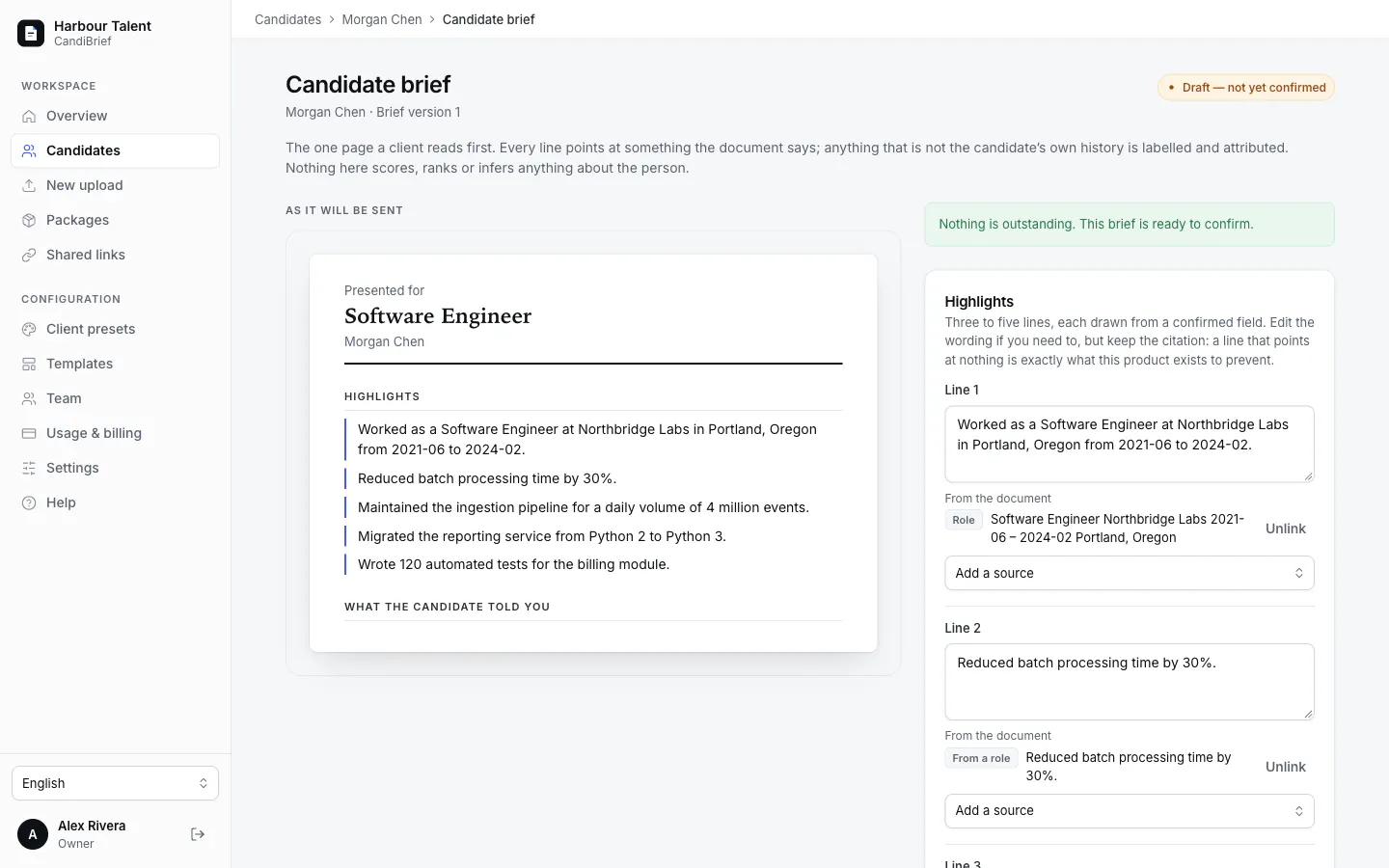Viewport: 1389px width, 868px height.
Task: Open the New upload page
Action: click(x=115, y=185)
